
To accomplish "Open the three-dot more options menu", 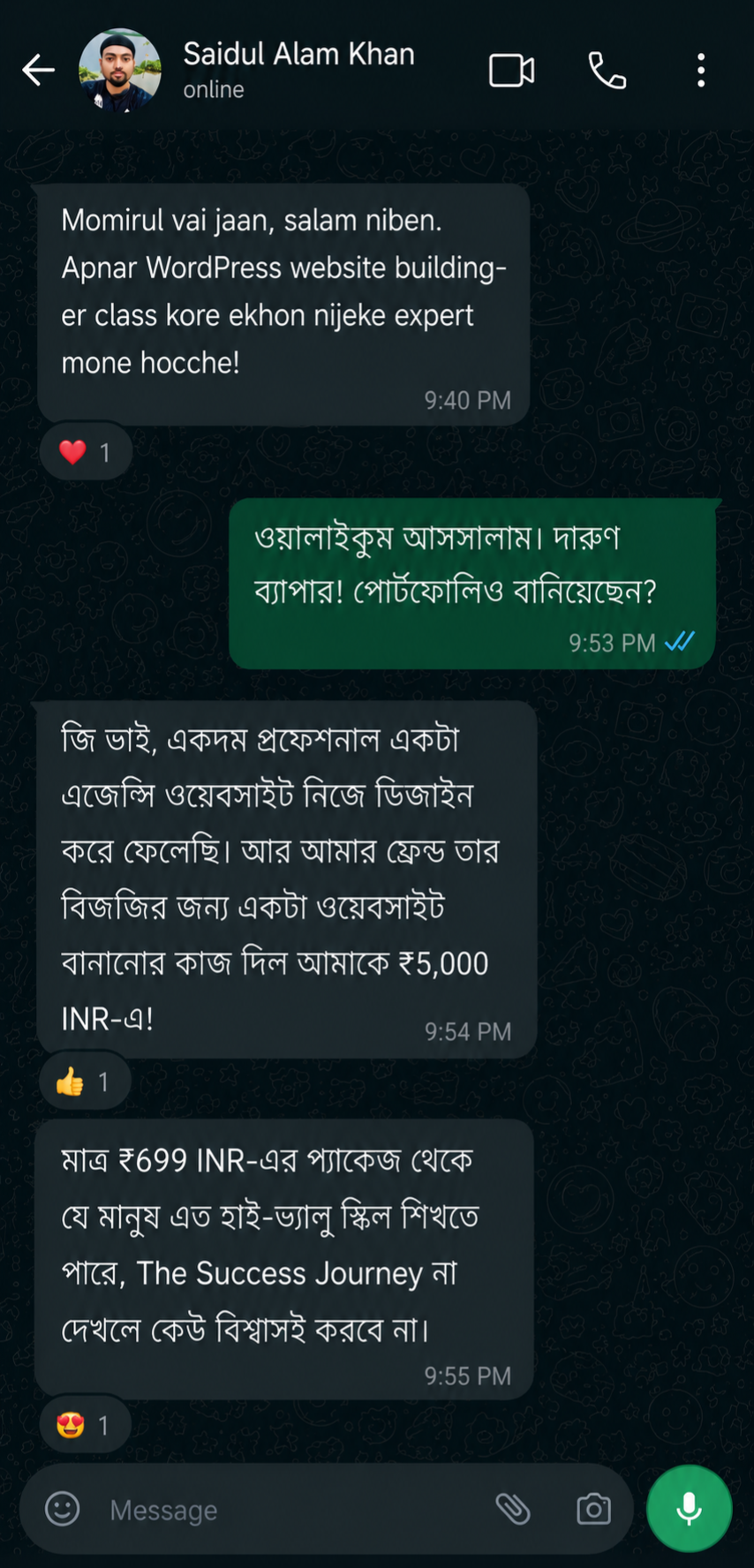I will pyautogui.click(x=701, y=70).
